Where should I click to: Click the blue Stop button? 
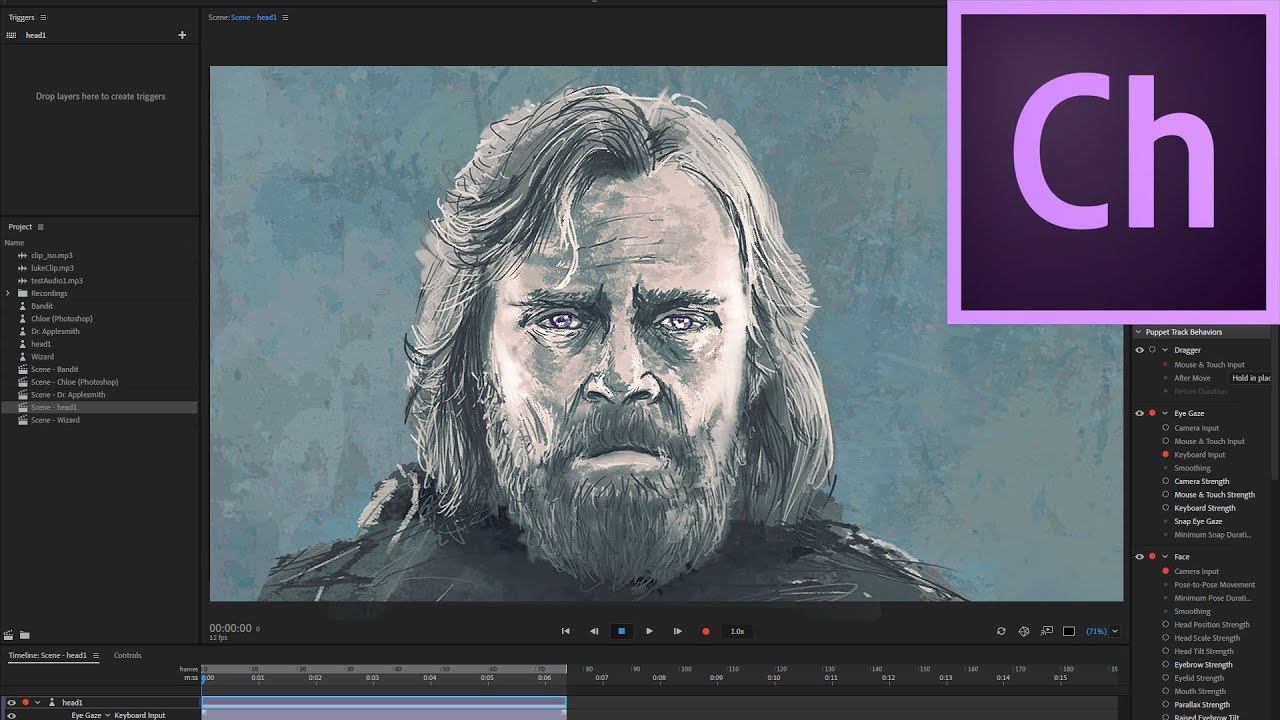click(x=621, y=631)
